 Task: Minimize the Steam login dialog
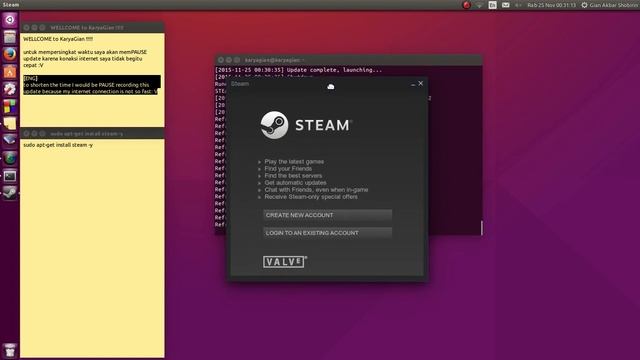[413, 84]
